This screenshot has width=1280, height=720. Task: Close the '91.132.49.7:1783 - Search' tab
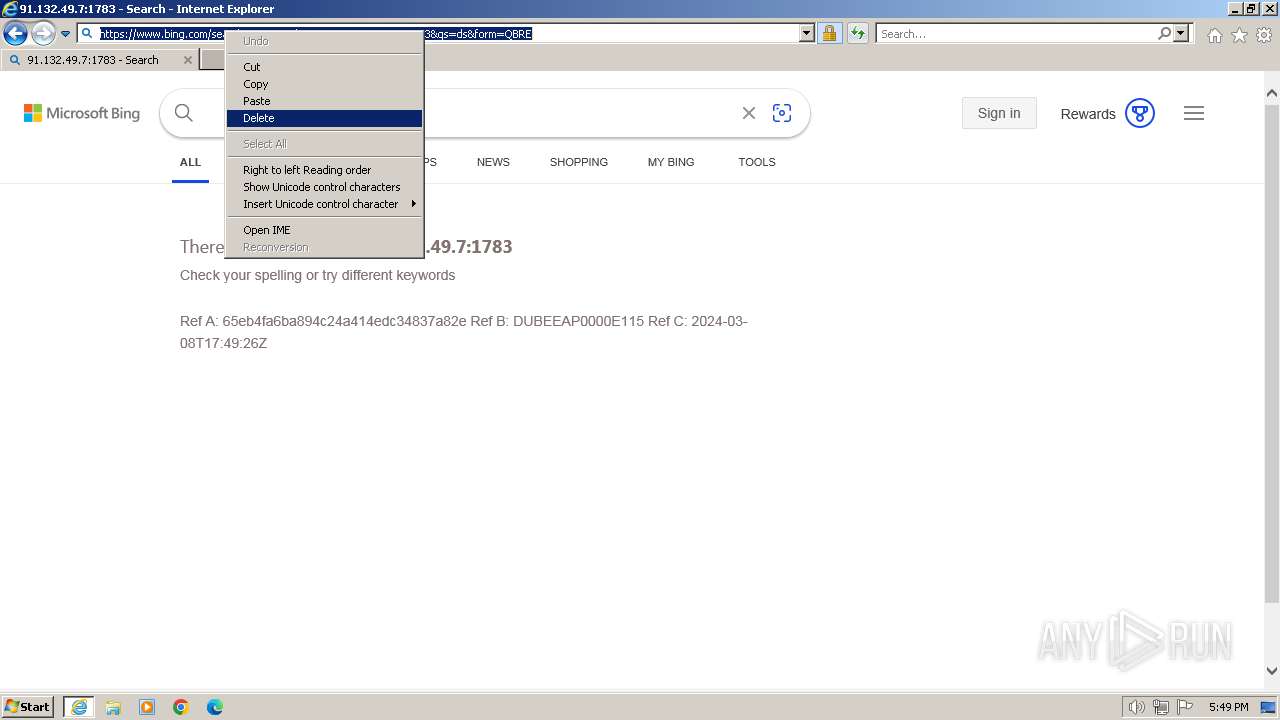(x=187, y=60)
